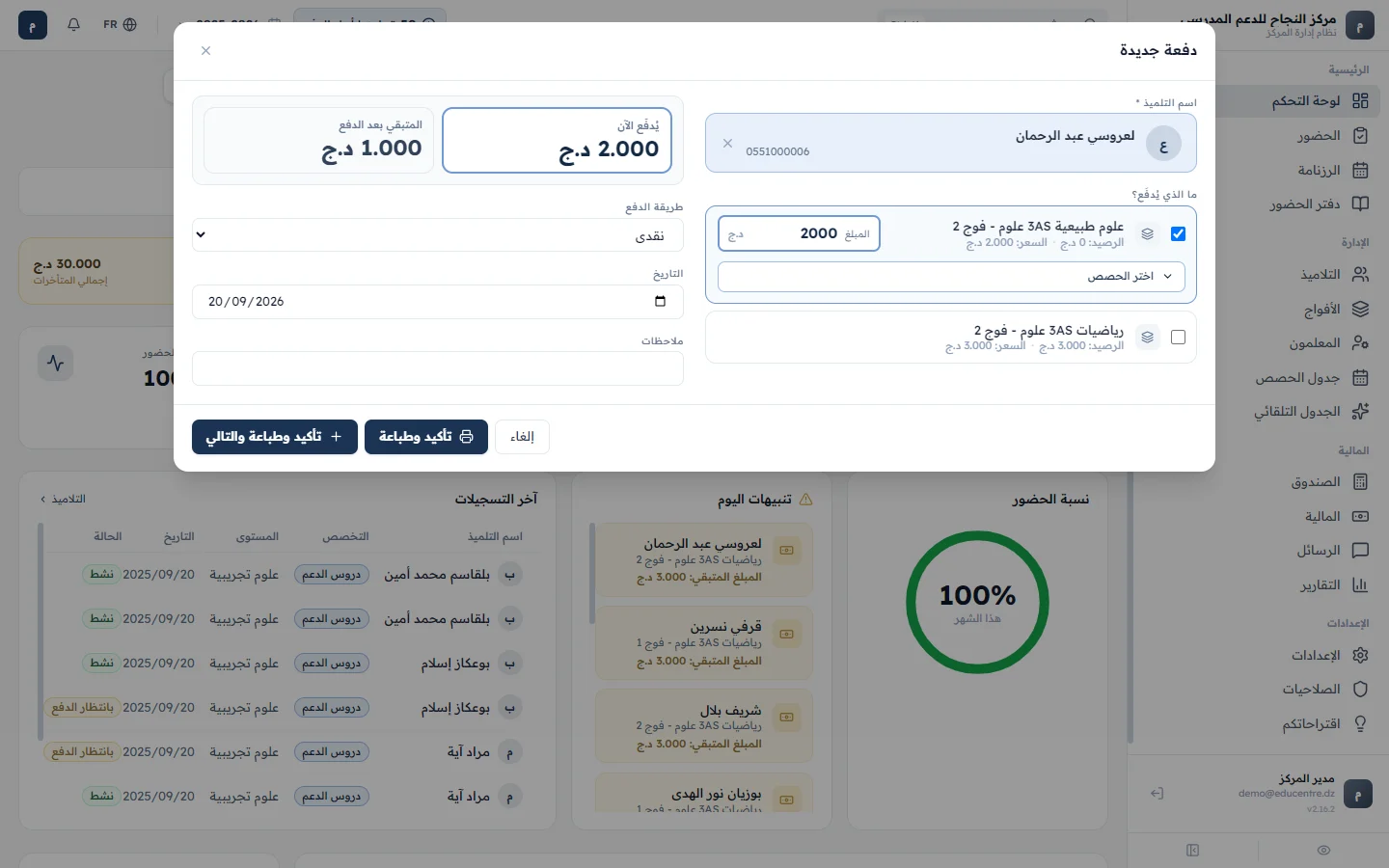Open the اختر الحصص sessions dropdown
This screenshot has width=1389, height=868.
tap(951, 276)
